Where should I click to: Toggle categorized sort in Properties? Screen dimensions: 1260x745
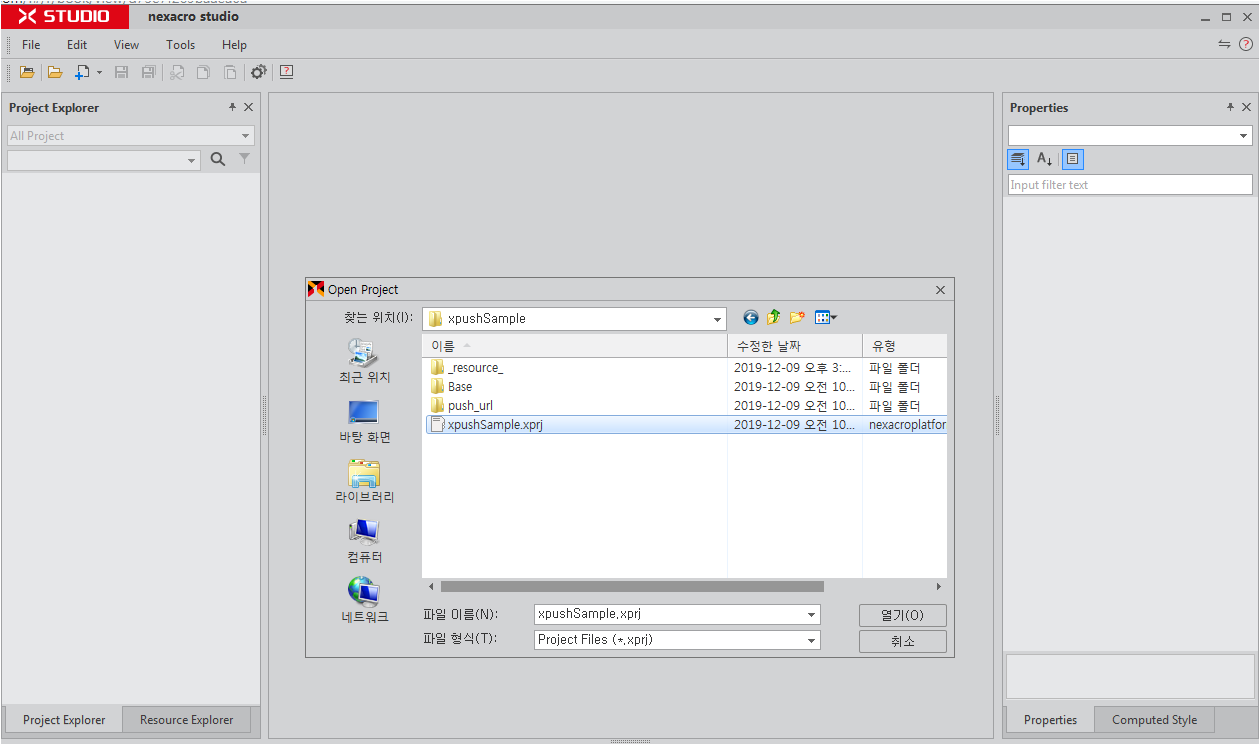tap(1018, 159)
